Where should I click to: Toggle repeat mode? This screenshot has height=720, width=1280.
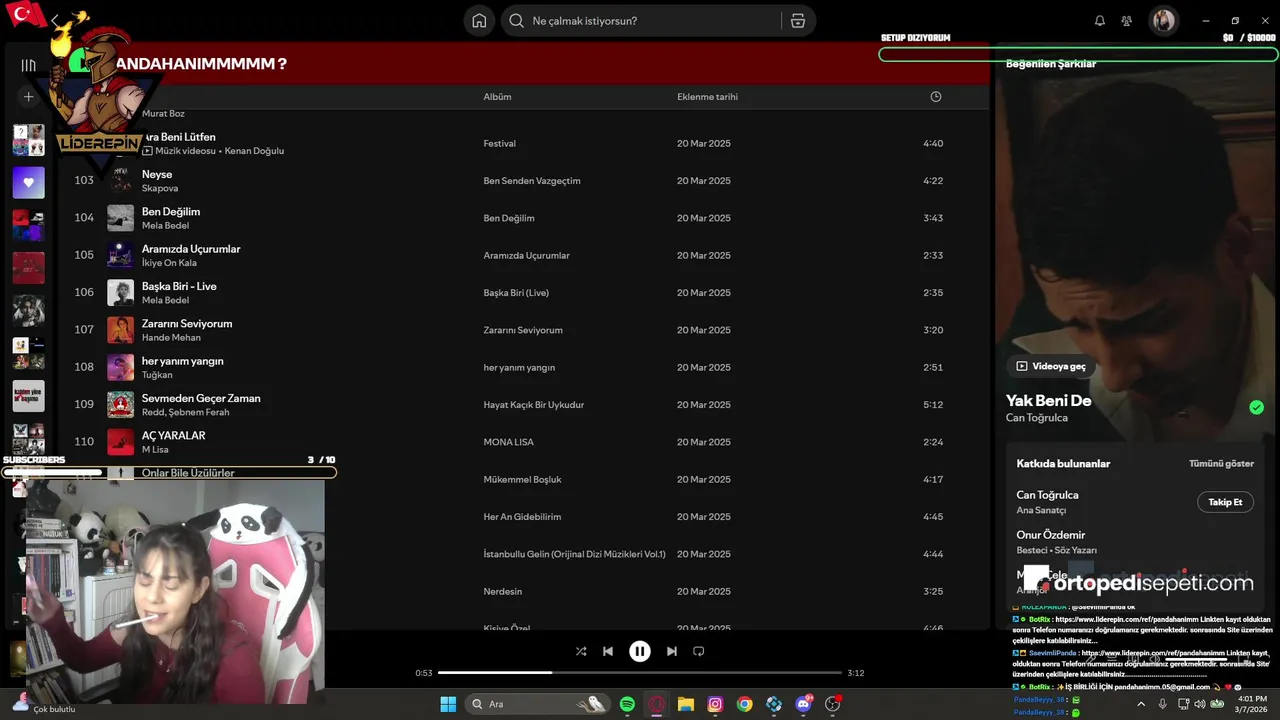pos(699,651)
